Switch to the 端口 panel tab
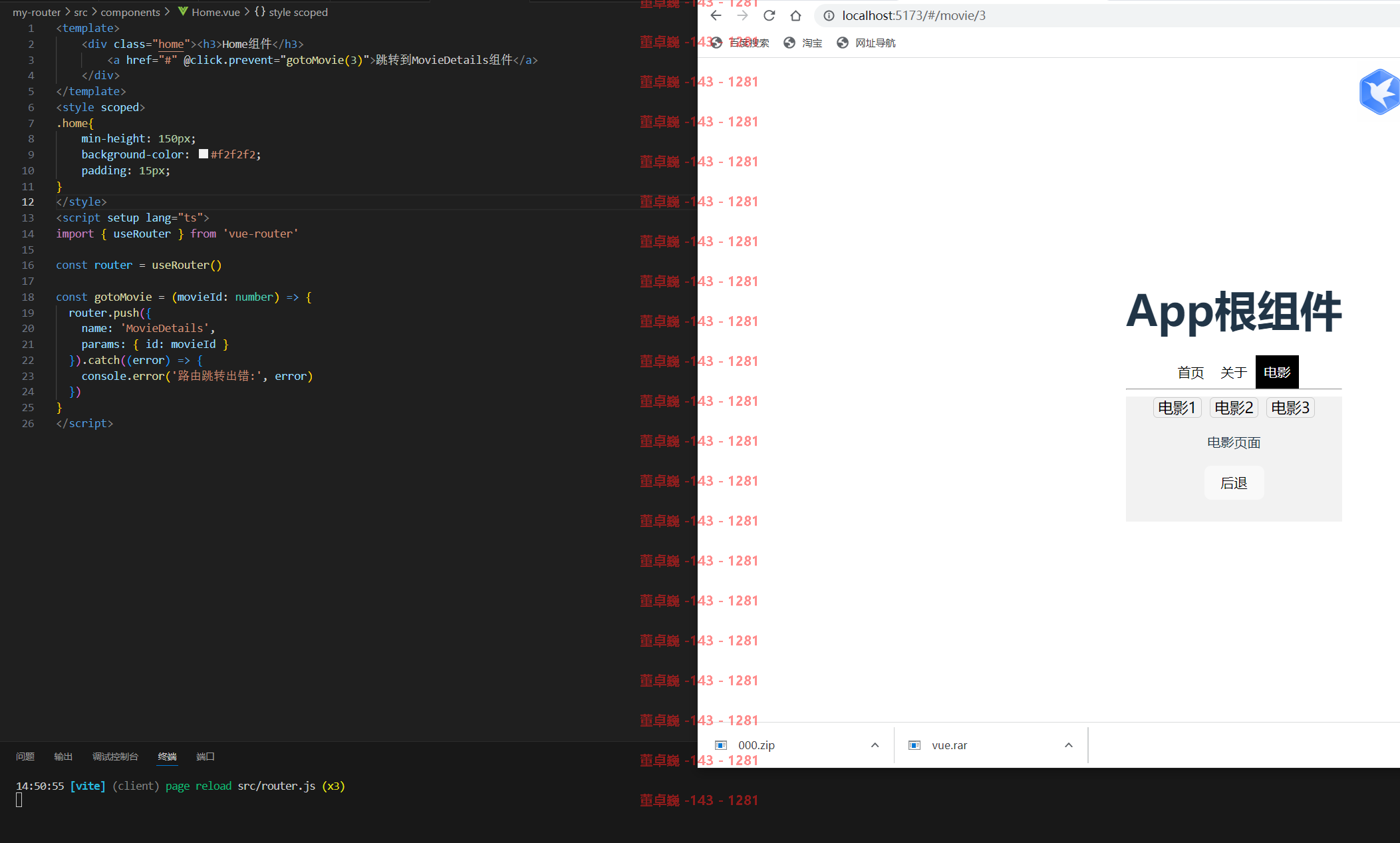 (x=206, y=757)
